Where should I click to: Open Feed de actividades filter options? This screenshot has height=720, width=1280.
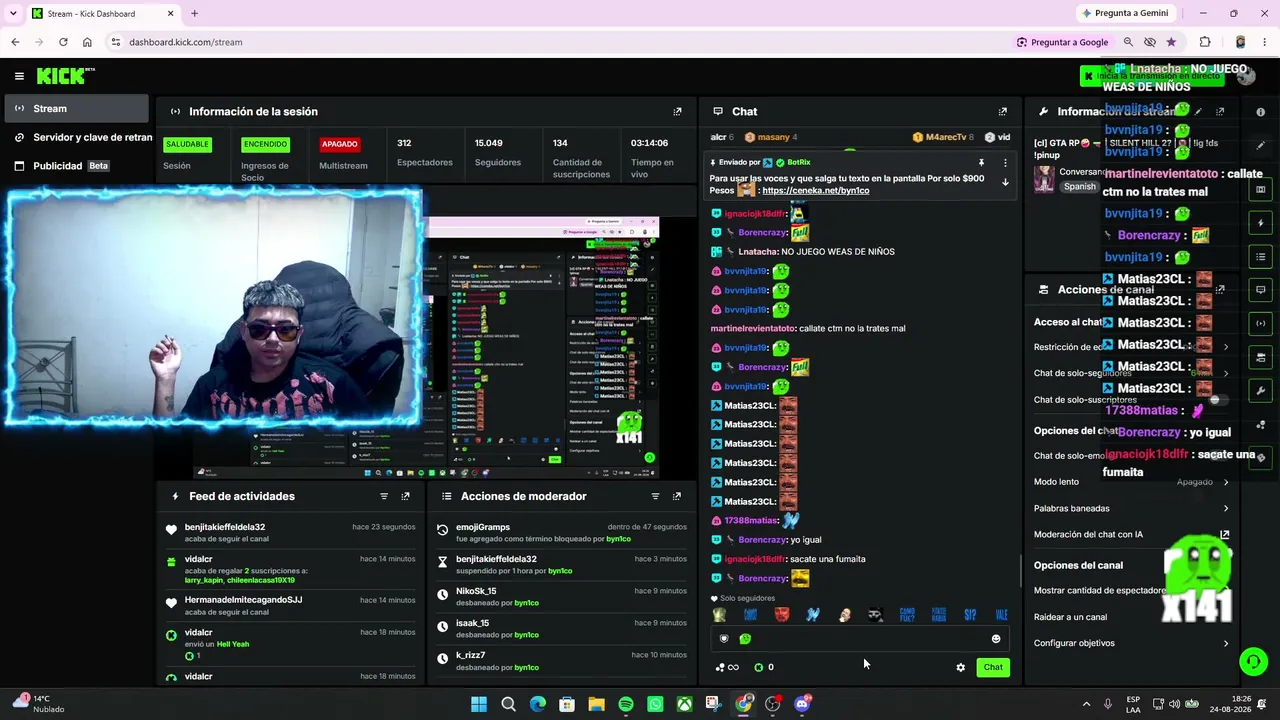tap(384, 496)
